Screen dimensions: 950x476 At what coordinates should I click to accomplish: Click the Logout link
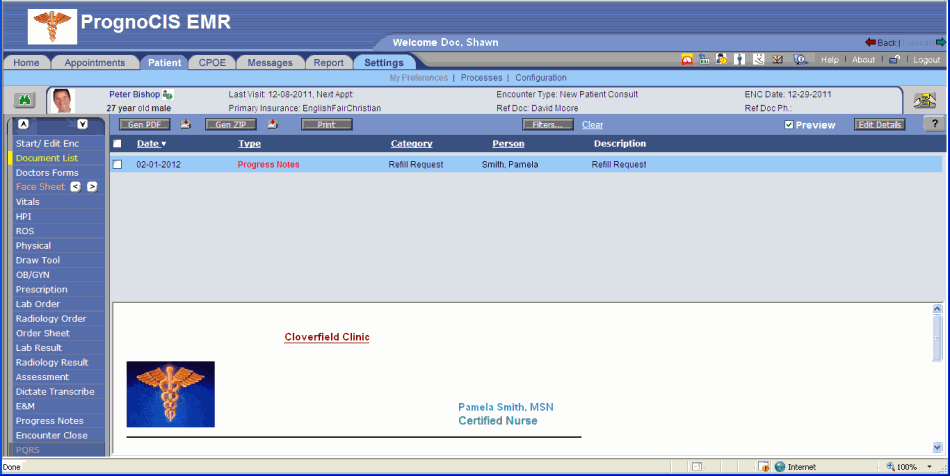click(926, 59)
